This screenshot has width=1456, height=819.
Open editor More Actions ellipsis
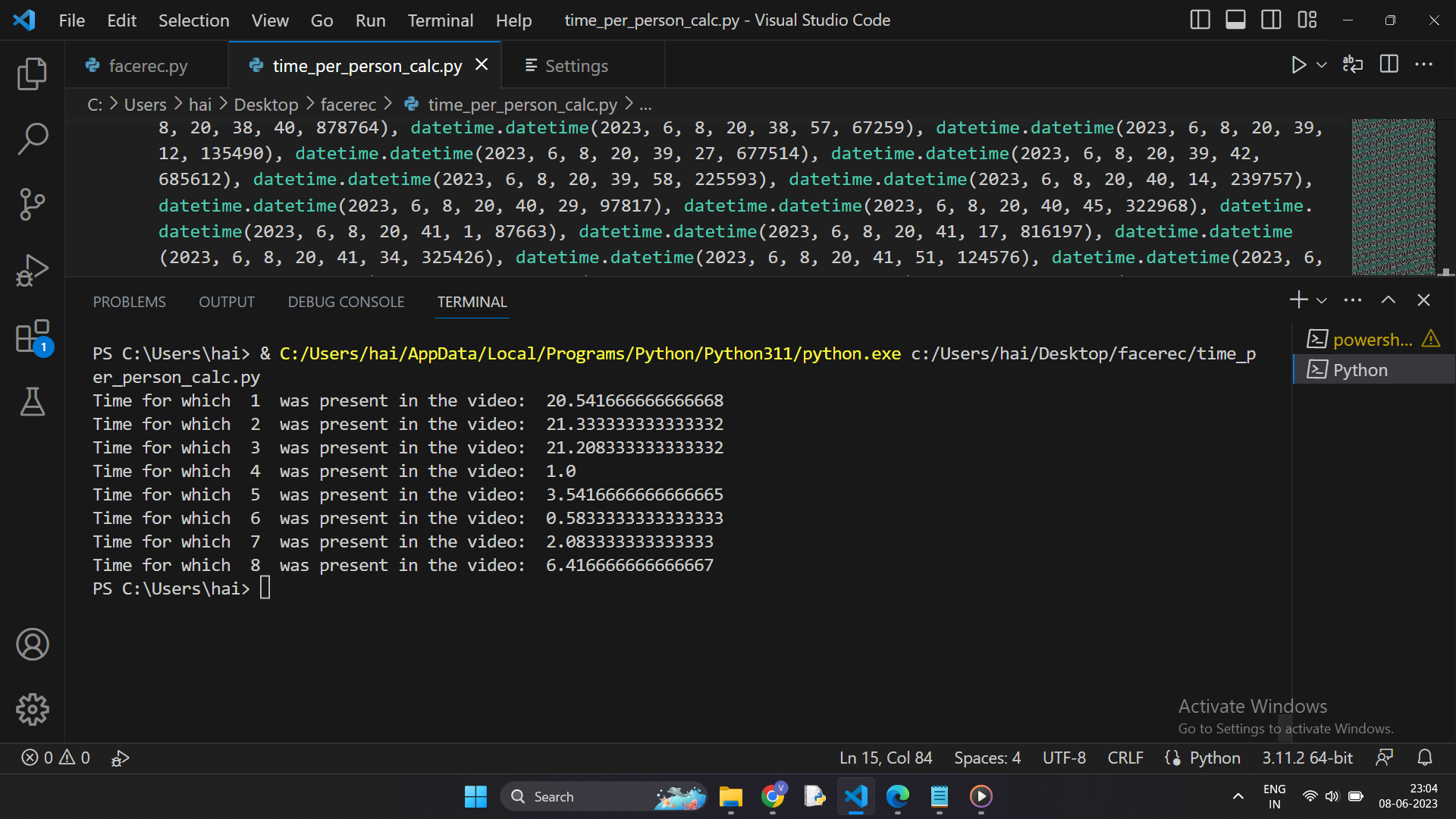(1424, 64)
